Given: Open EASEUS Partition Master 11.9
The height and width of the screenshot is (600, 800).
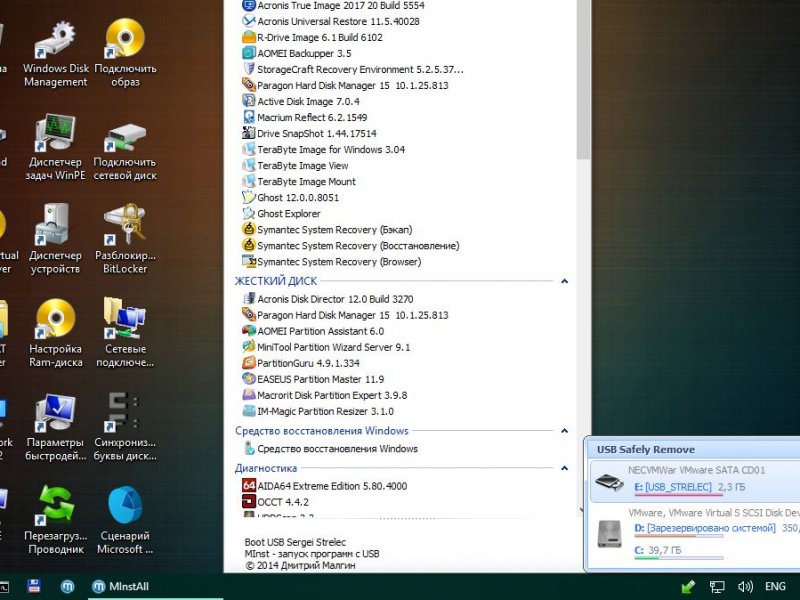Looking at the screenshot, I should 313,379.
